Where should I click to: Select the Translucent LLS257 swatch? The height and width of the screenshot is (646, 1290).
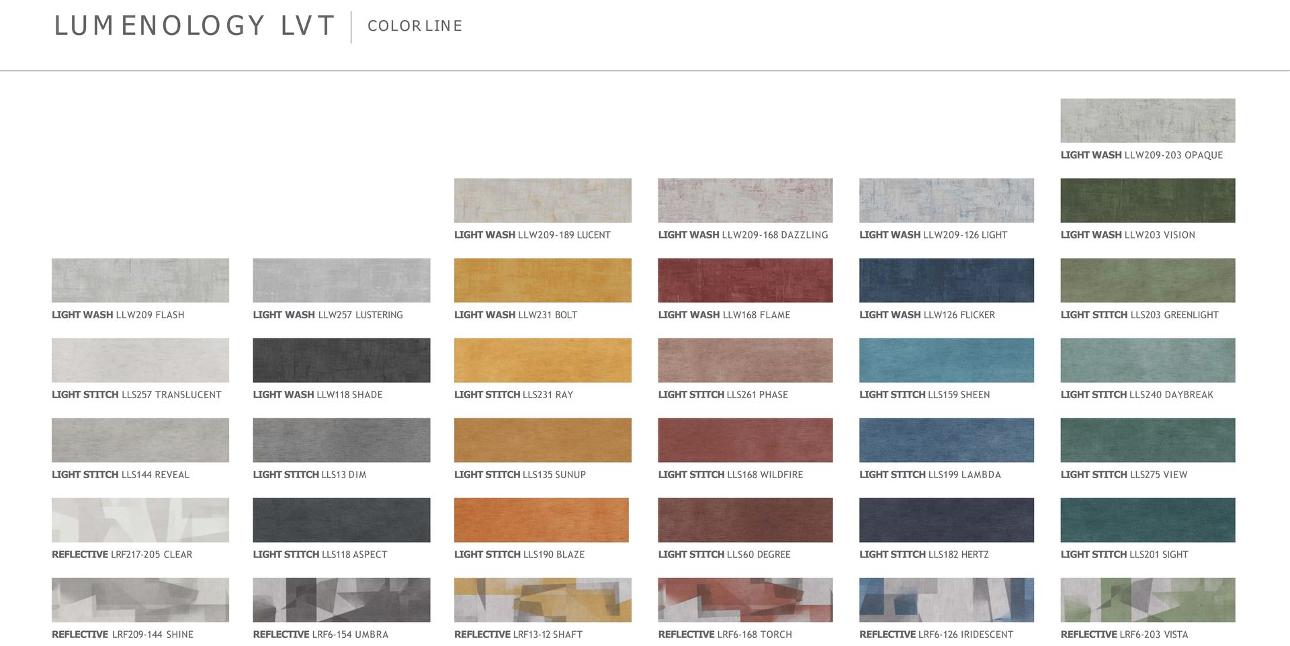140,360
